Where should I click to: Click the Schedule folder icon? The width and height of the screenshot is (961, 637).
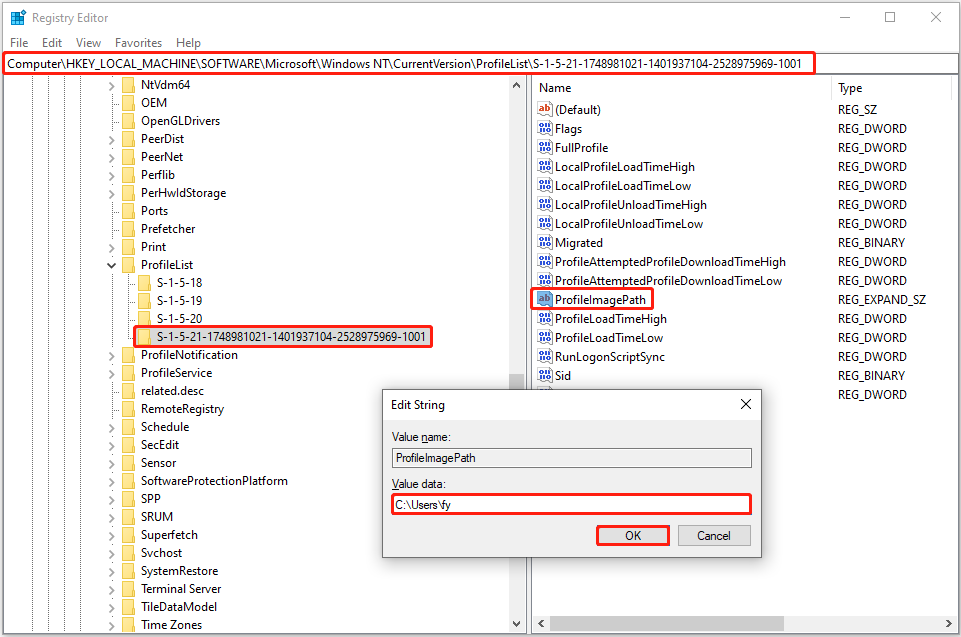128,427
